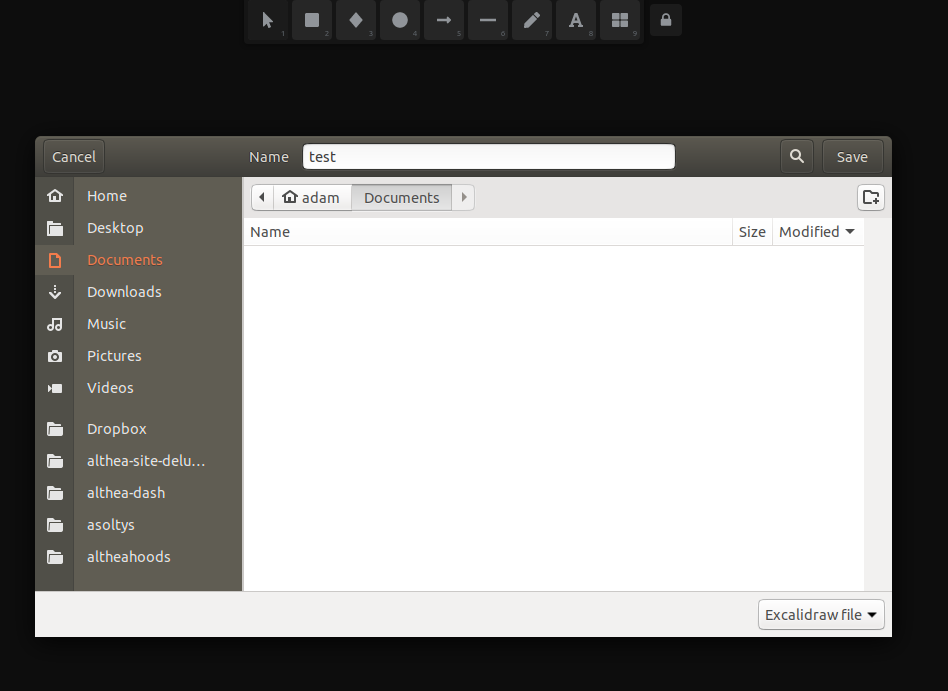948x691 pixels.
Task: Switch to the Documents breadcrumb tab
Action: click(x=401, y=197)
